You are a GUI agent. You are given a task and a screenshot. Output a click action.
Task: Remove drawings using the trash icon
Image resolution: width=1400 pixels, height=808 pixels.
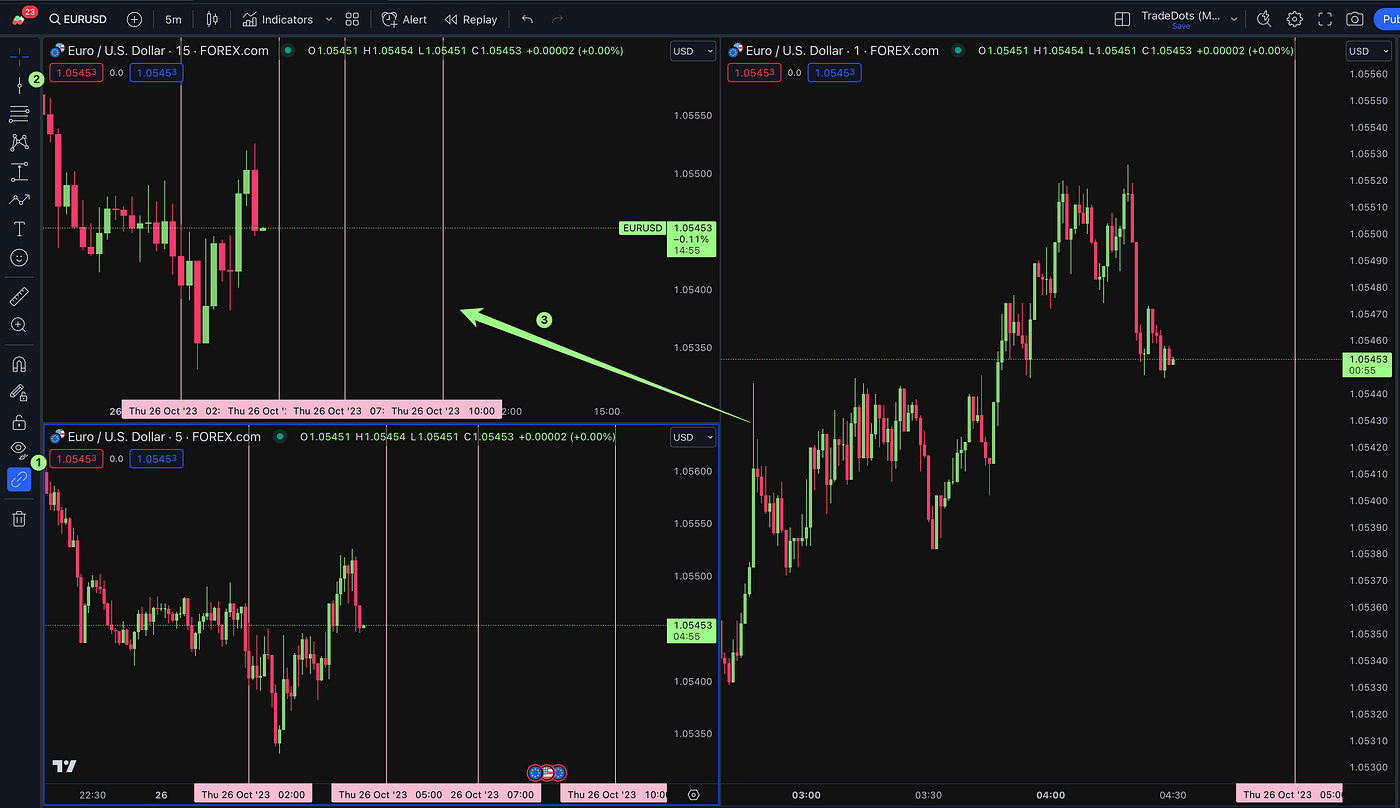click(x=18, y=518)
